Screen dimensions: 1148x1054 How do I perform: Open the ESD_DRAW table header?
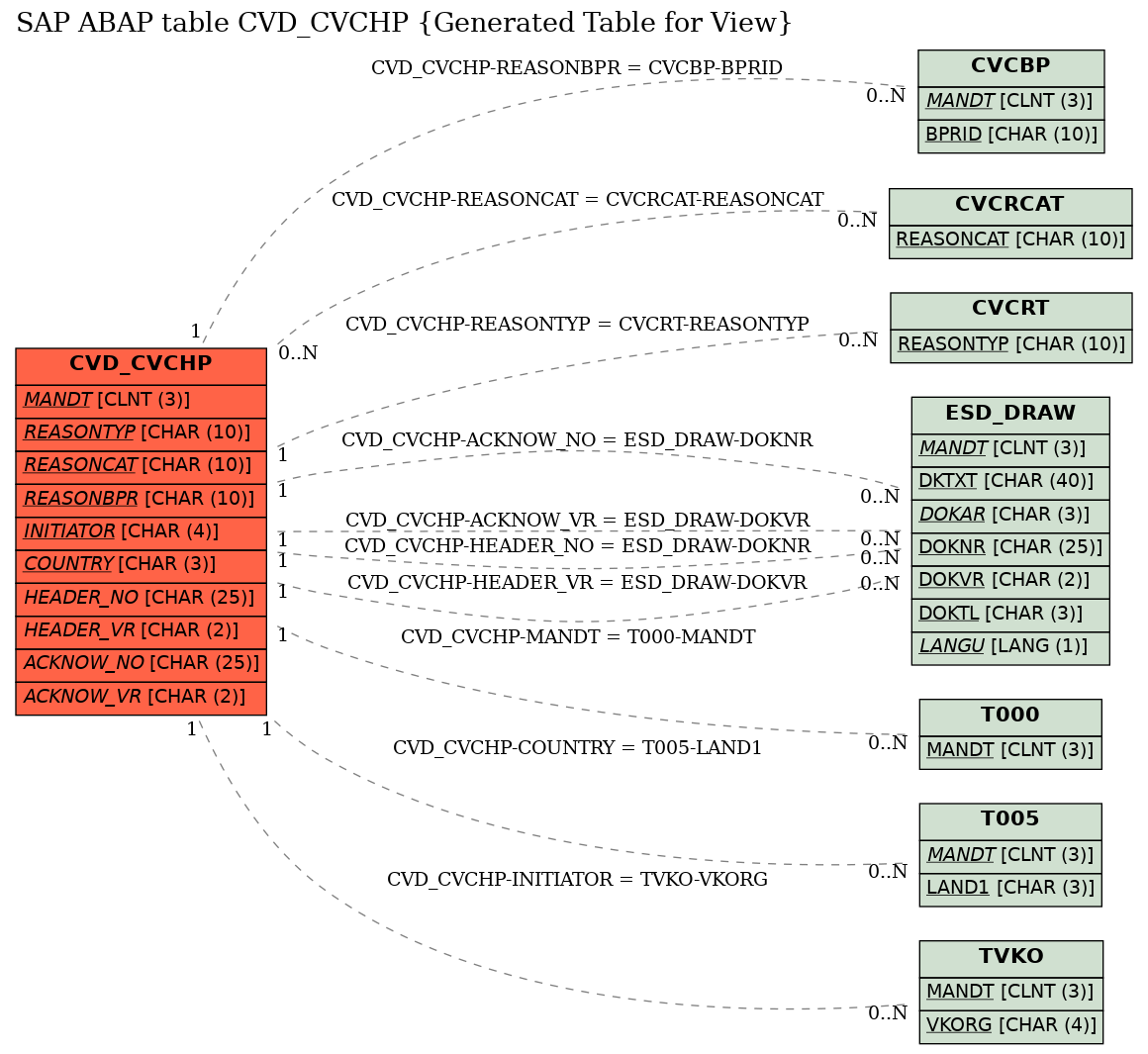click(1010, 415)
